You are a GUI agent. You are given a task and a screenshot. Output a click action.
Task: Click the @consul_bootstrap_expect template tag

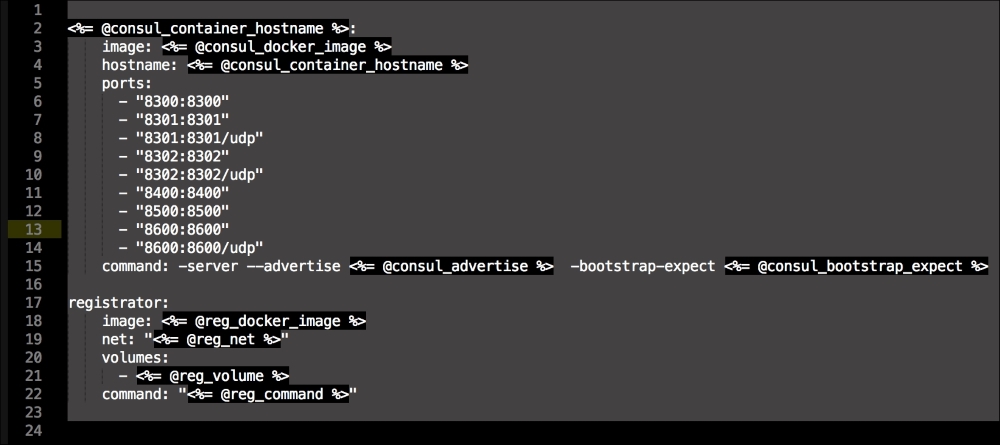857,266
